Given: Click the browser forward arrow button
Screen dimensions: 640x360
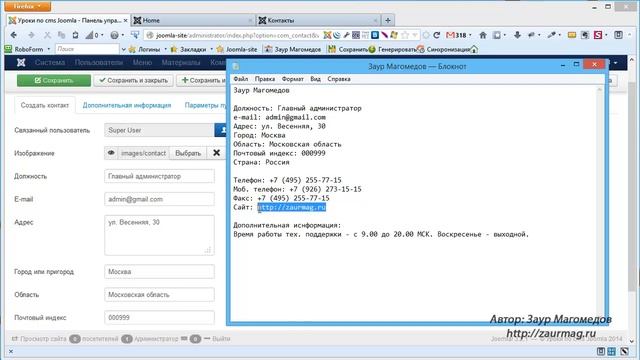Looking at the screenshot, I should (31, 35).
